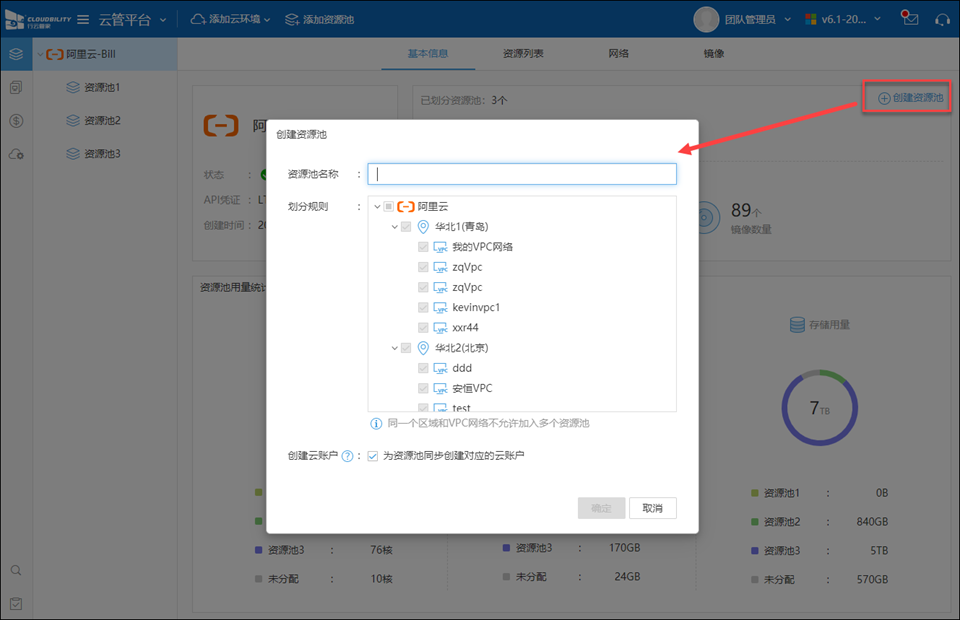Click the 华北1(青岛) location pin icon

click(423, 227)
